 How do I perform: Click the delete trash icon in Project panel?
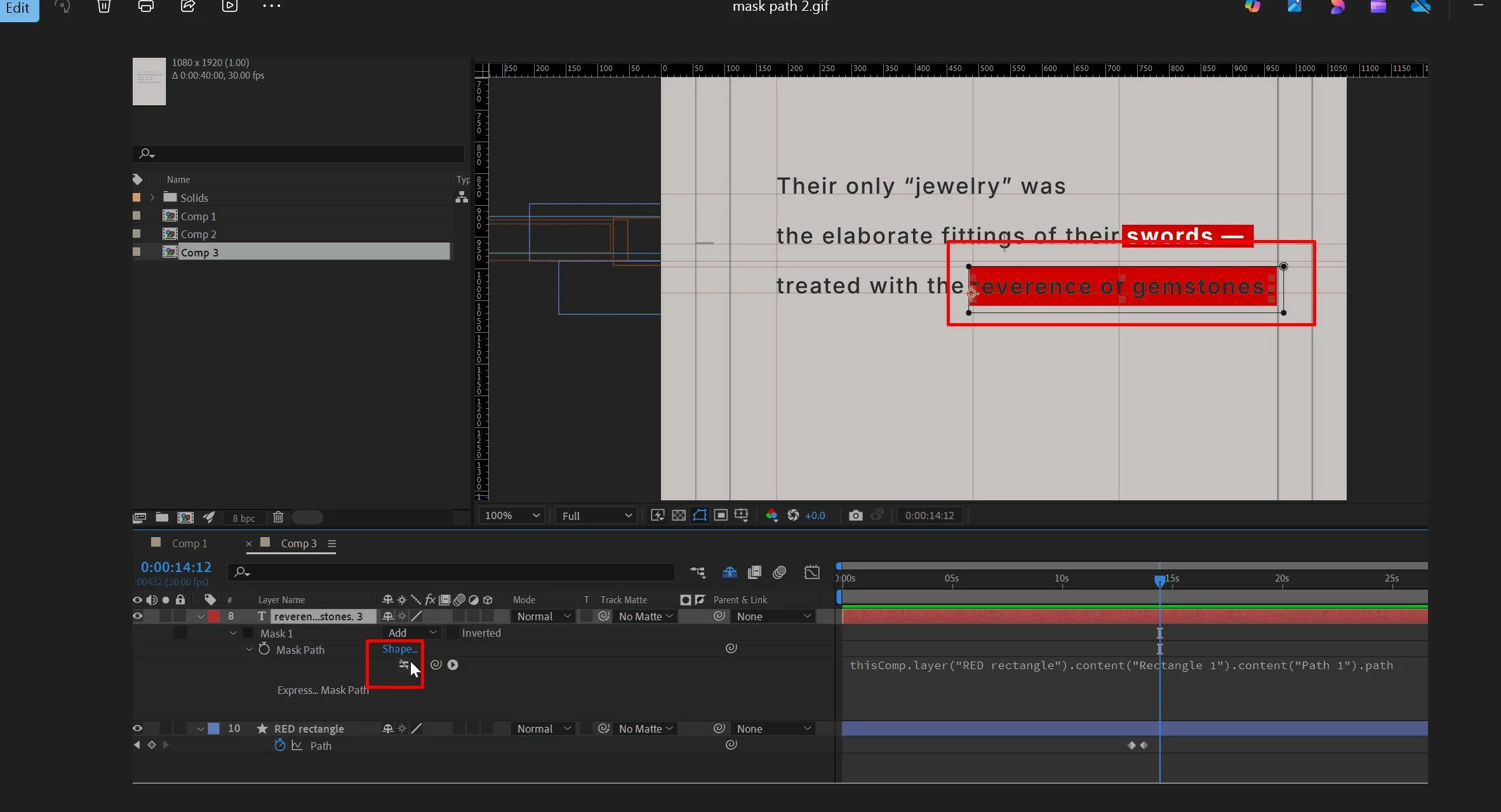pyautogui.click(x=278, y=517)
